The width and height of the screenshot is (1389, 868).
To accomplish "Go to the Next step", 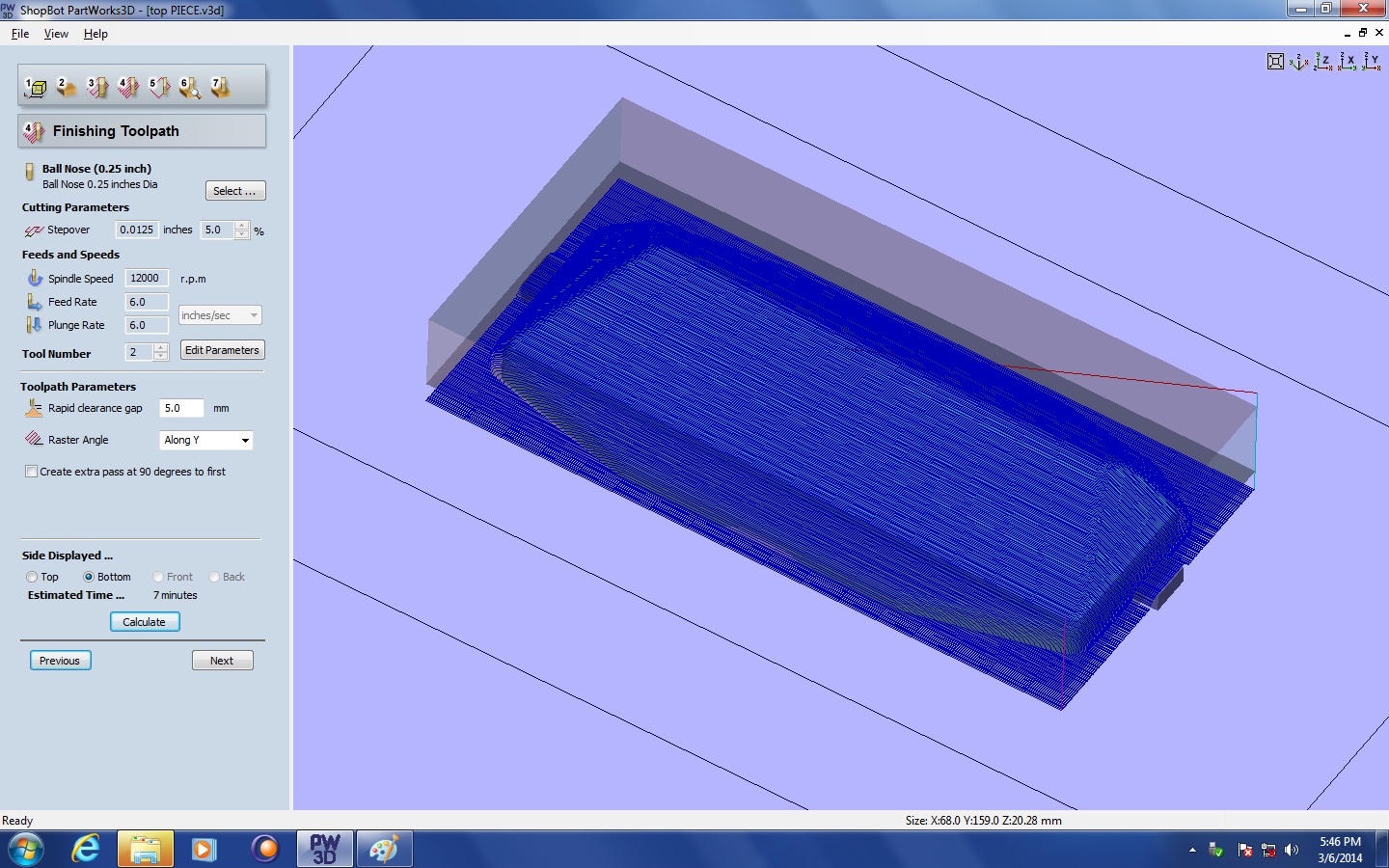I will click(x=222, y=661).
